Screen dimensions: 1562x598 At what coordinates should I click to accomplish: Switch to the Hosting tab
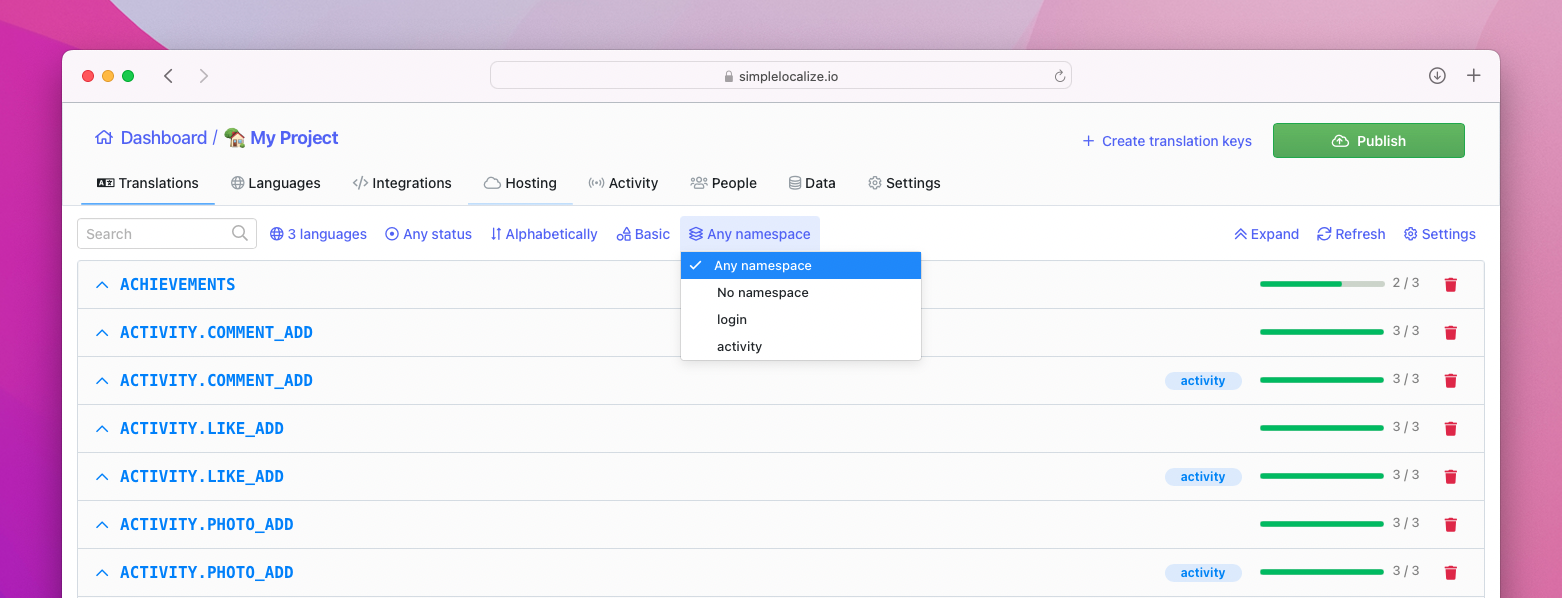pos(520,183)
